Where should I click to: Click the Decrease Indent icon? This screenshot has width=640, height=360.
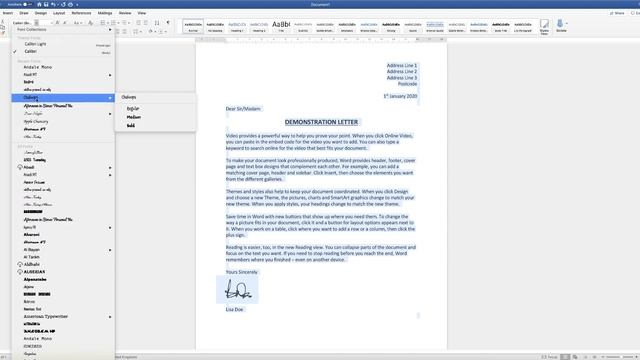coord(139,23)
